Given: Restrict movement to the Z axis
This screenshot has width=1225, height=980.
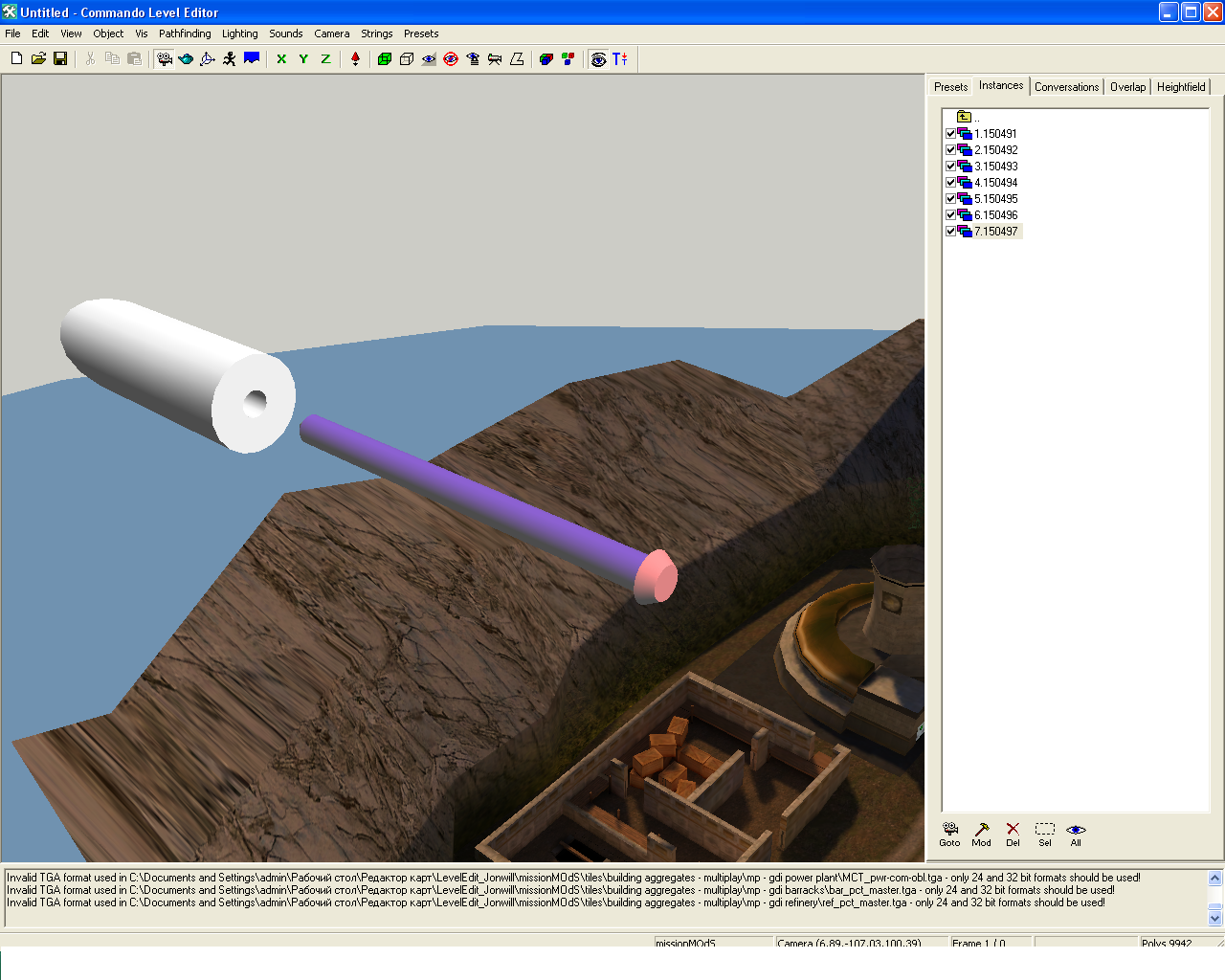Looking at the screenshot, I should 325,58.
